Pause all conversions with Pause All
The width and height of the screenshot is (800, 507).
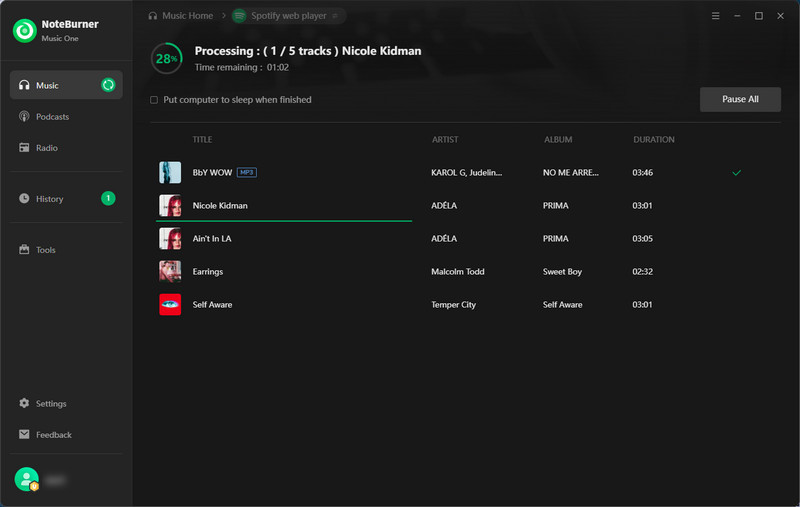tap(740, 99)
